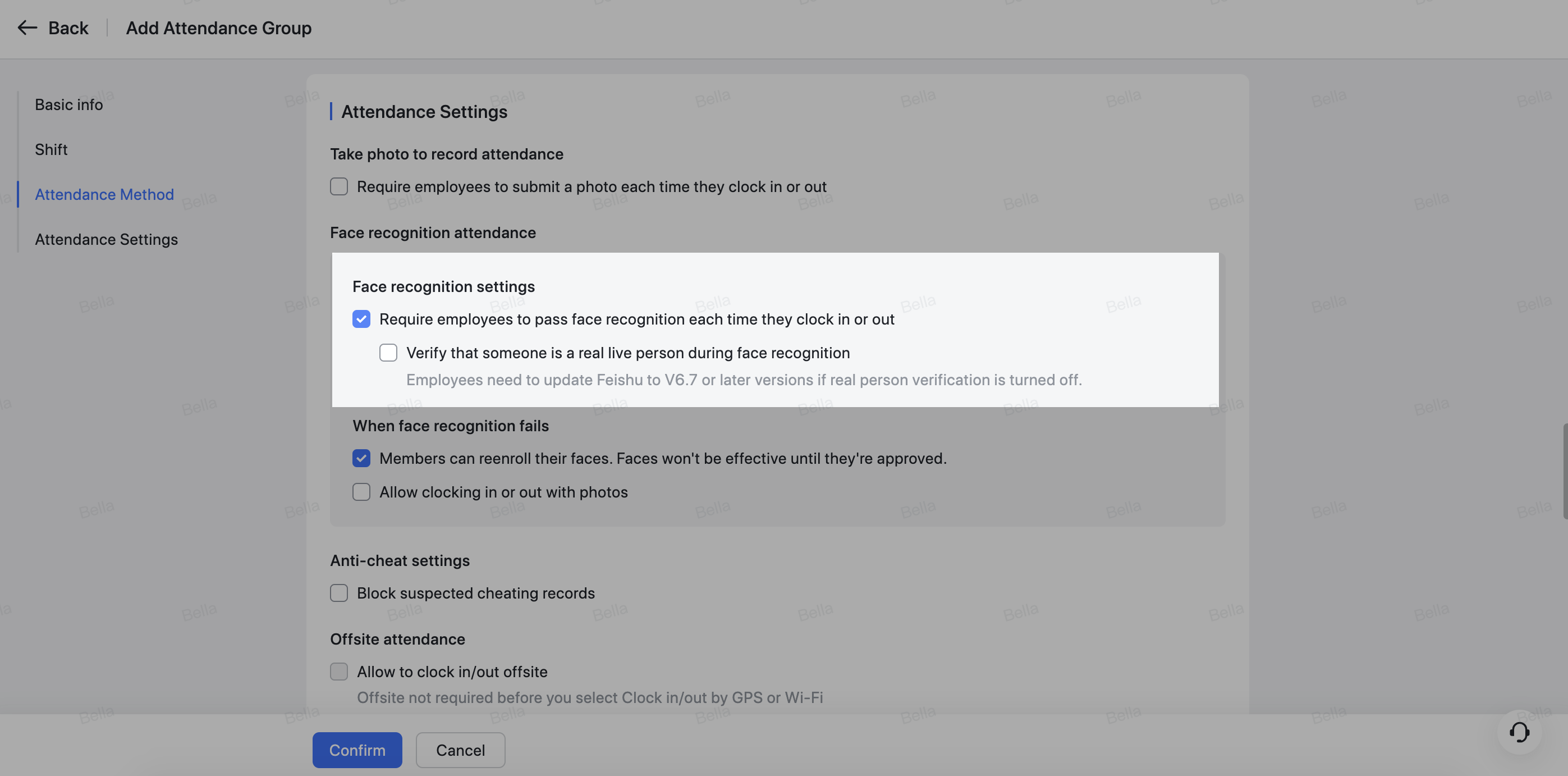Click the back arrow icon

tap(27, 28)
